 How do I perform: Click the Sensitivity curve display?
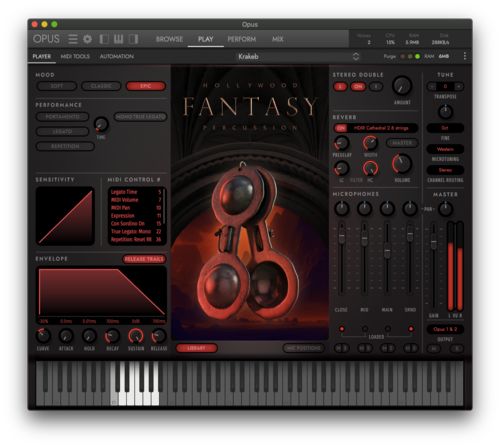tap(65, 216)
